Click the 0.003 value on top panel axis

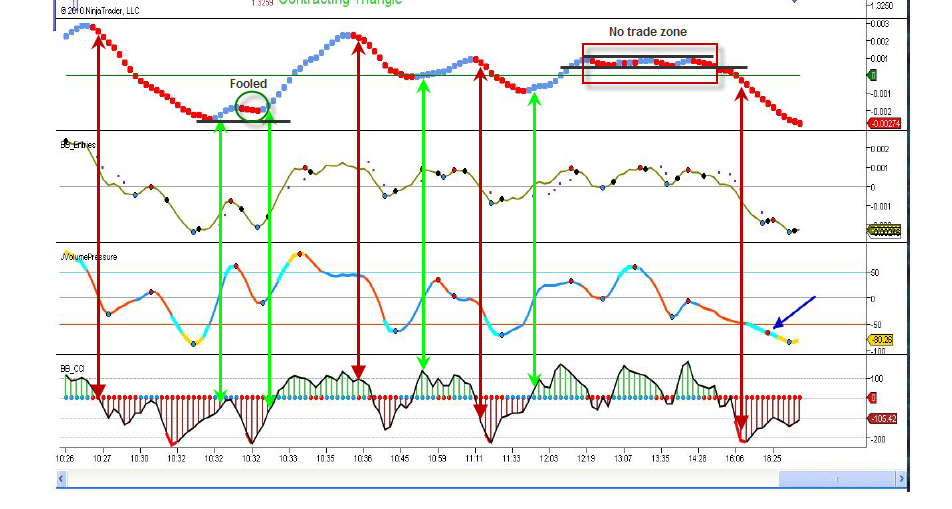[880, 24]
